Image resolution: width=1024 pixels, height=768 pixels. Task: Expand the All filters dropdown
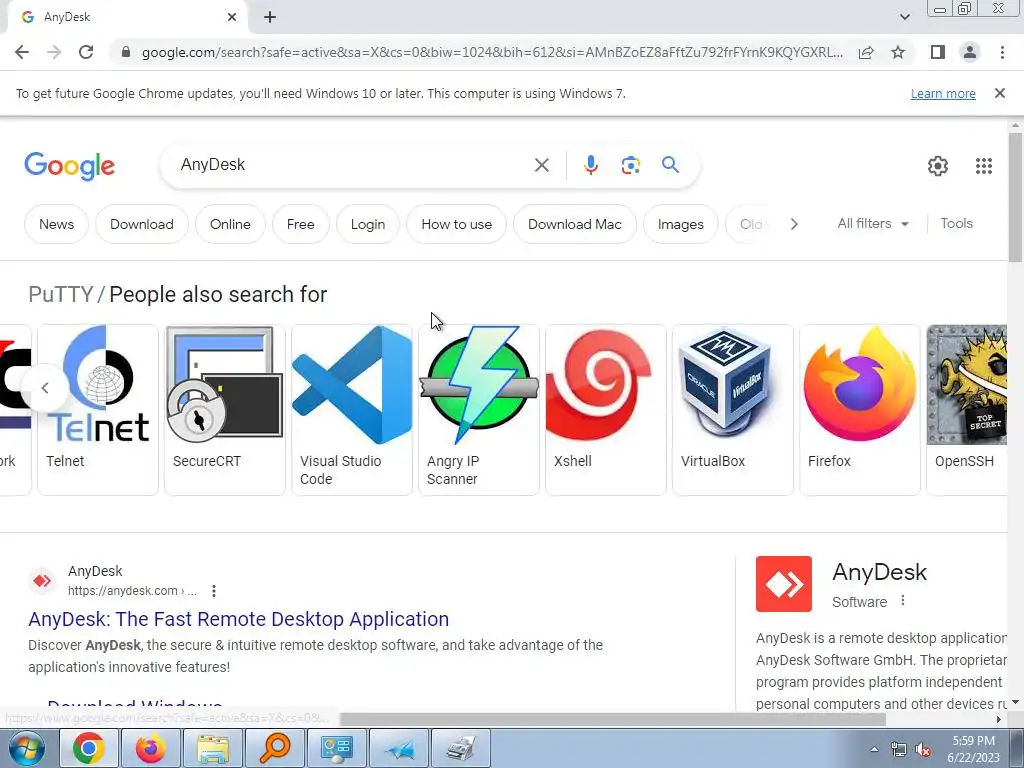pyautogui.click(x=873, y=223)
